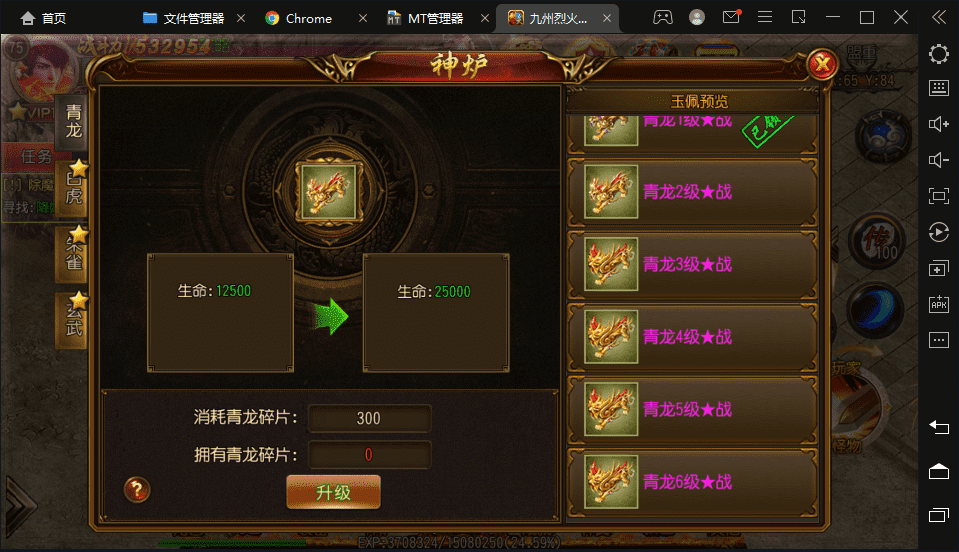Select the 青龙 side tab
959x552 pixels.
click(73, 122)
